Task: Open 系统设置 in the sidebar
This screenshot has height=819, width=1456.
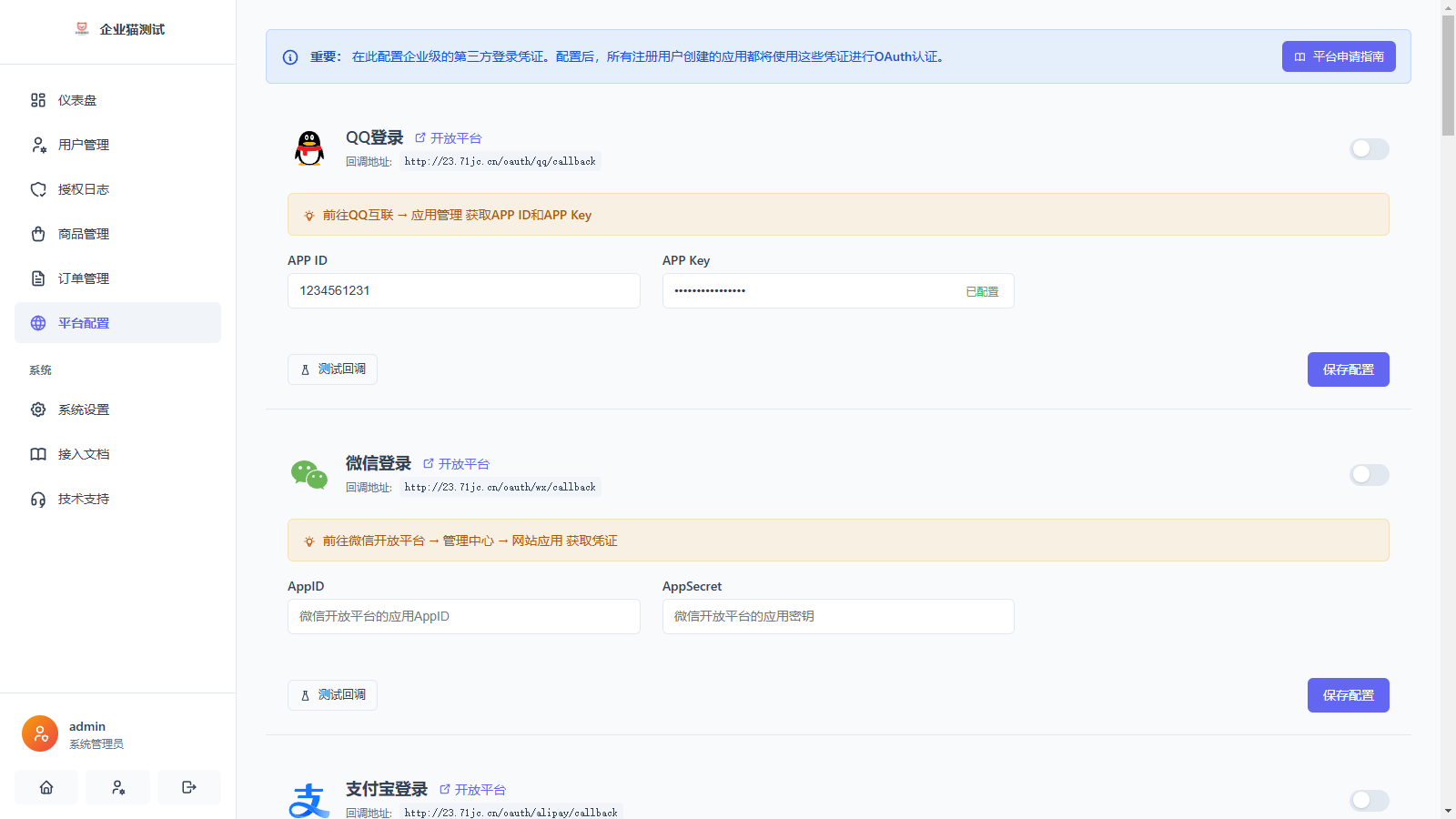Action: pos(84,409)
